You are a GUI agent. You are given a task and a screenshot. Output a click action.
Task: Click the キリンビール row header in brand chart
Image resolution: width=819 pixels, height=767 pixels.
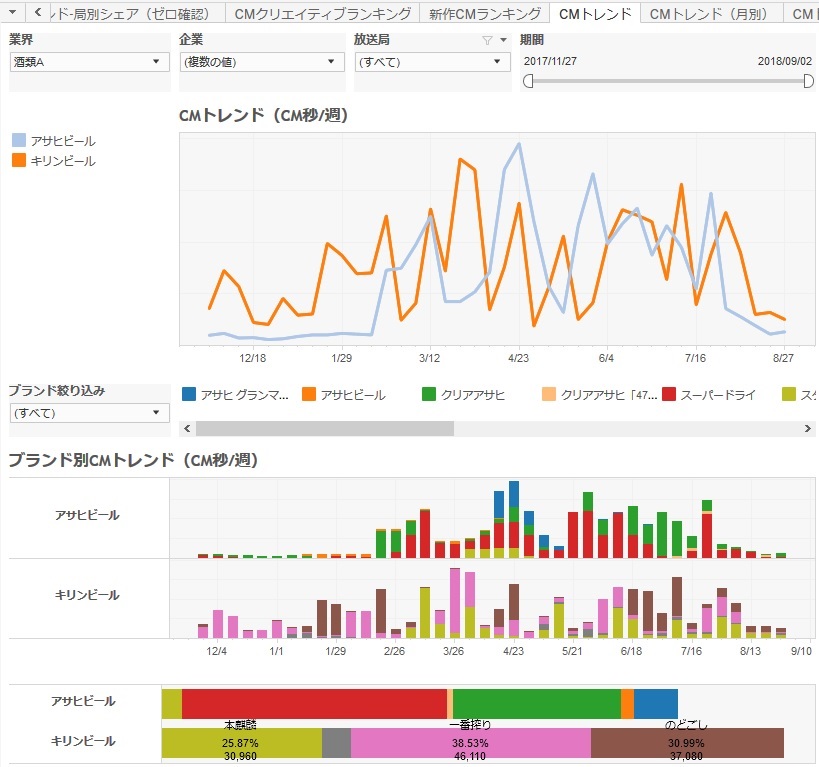(87, 595)
